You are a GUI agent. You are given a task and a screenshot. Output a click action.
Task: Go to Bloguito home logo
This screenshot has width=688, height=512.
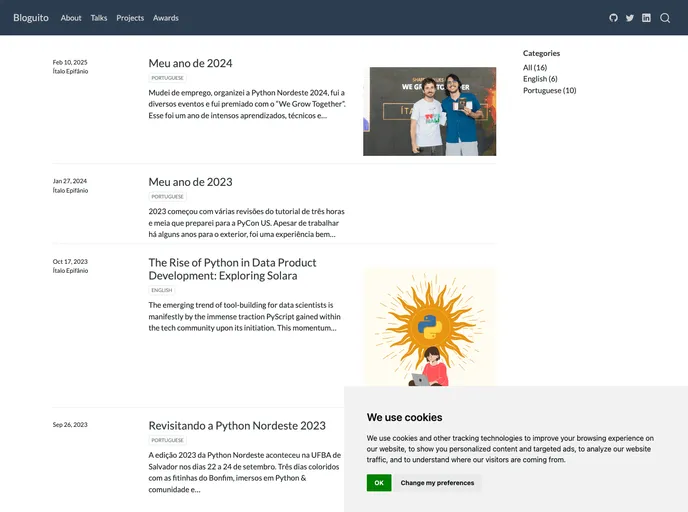[31, 18]
